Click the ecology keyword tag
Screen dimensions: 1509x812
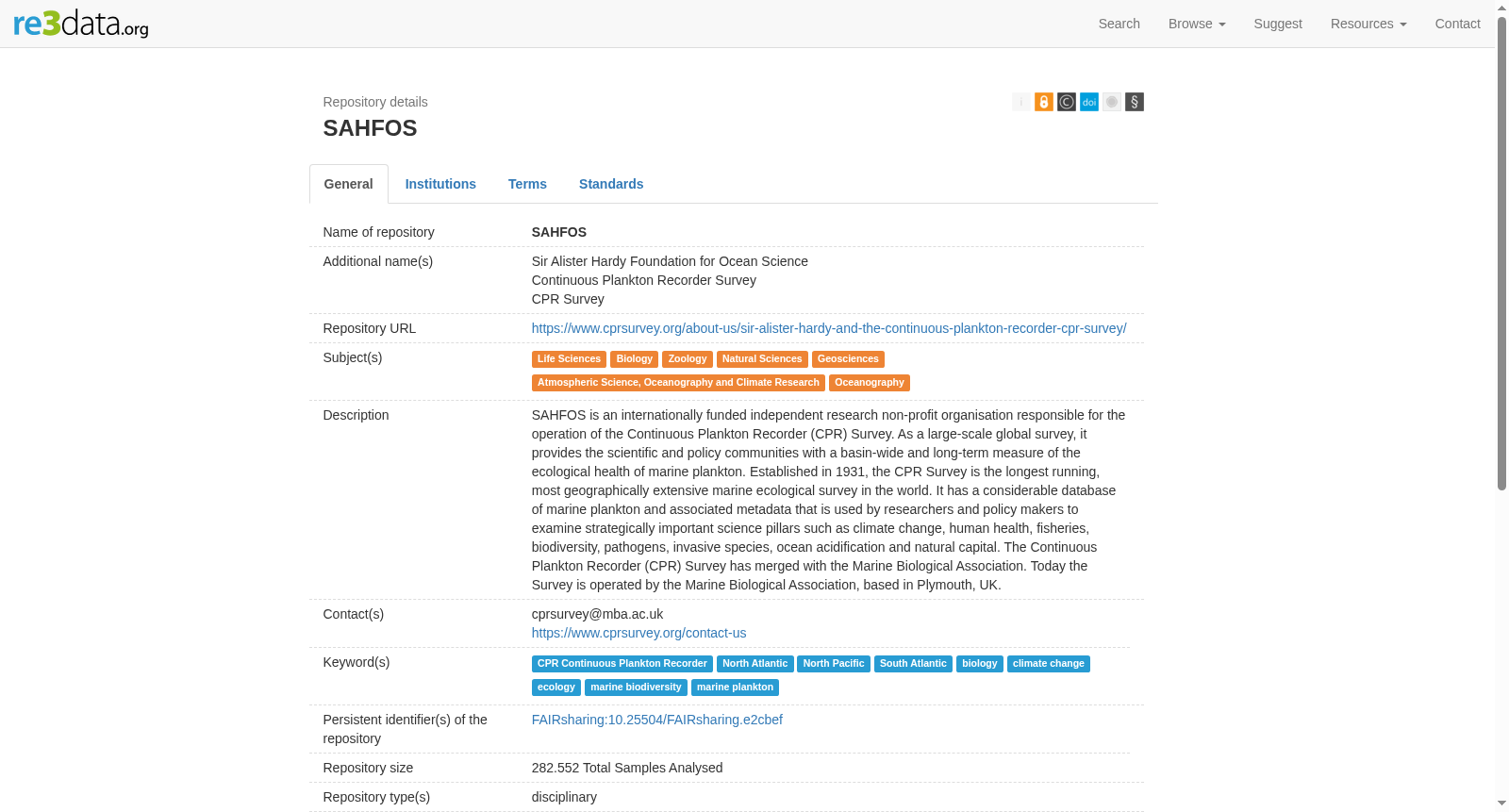pyautogui.click(x=556, y=688)
